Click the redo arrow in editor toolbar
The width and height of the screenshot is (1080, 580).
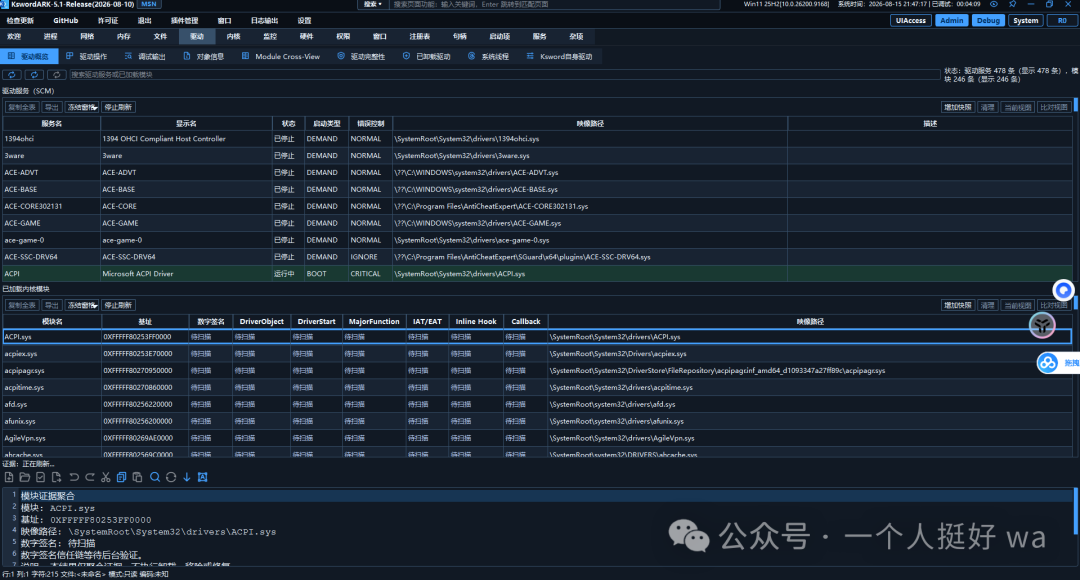tap(90, 477)
